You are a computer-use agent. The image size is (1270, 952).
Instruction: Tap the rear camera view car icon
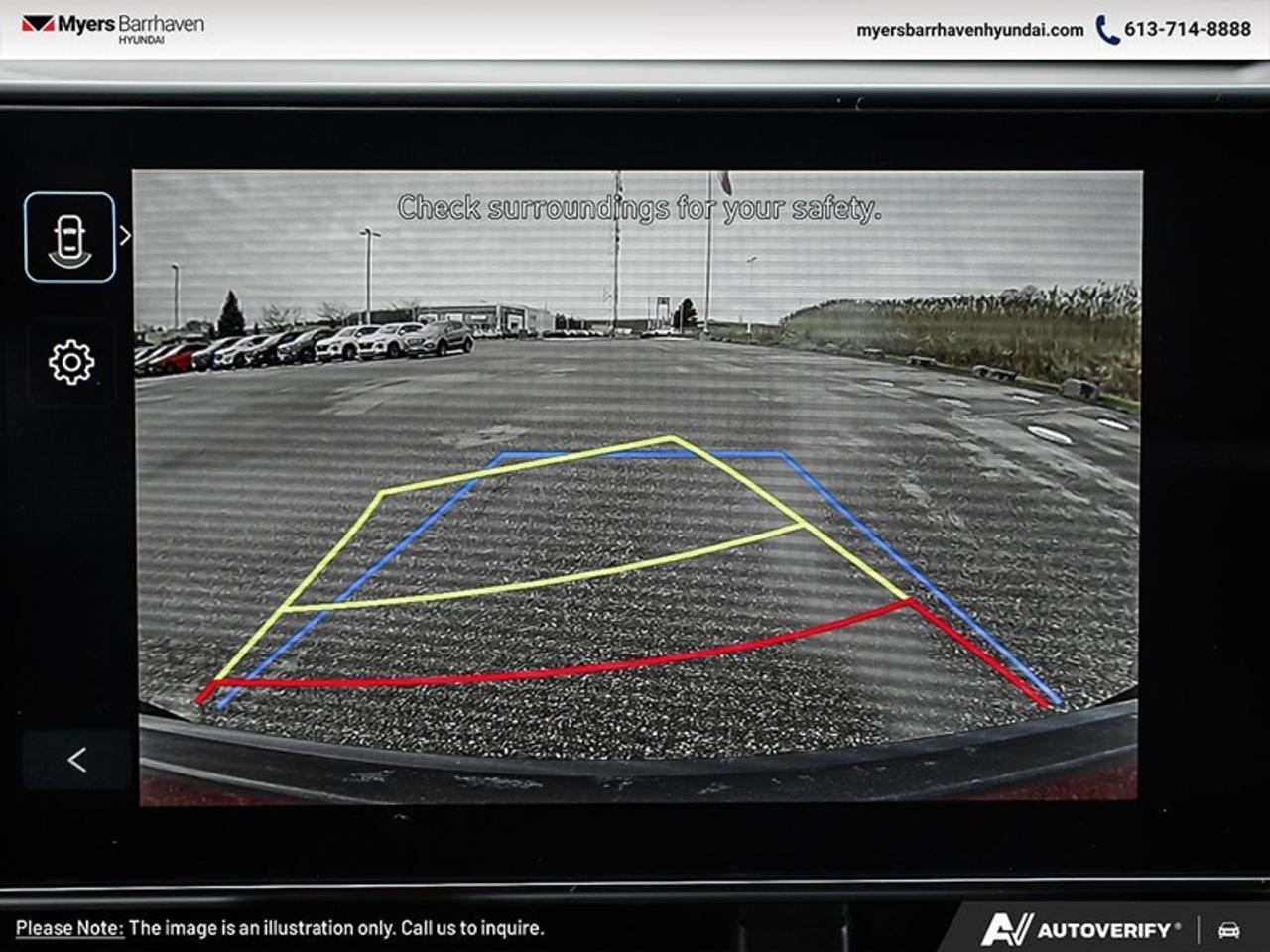(69, 238)
